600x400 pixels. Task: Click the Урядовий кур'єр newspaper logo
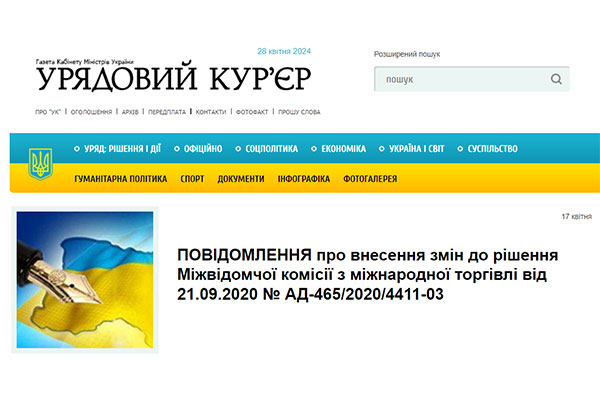[x=173, y=78]
